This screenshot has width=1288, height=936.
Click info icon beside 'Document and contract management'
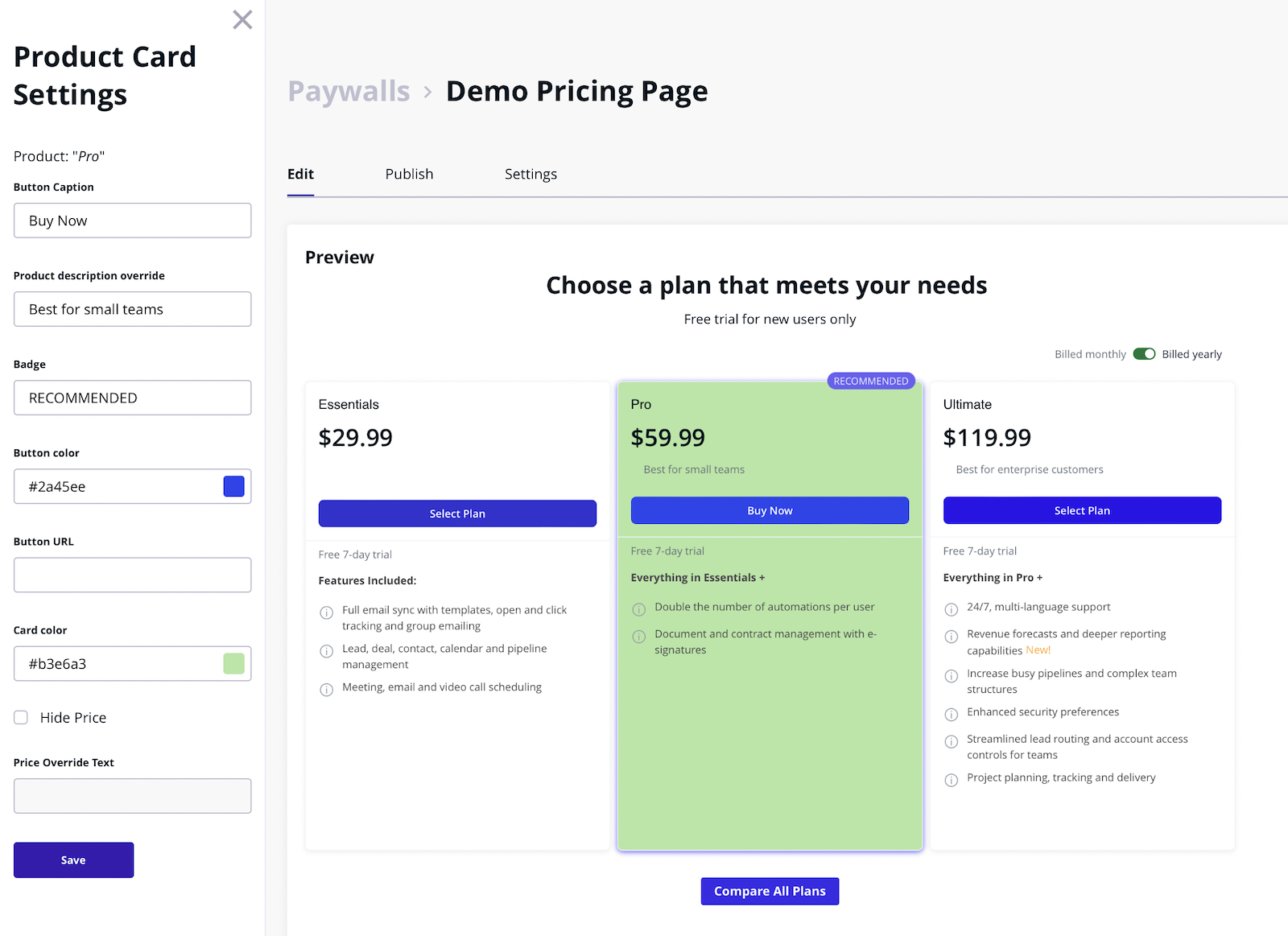click(x=639, y=637)
